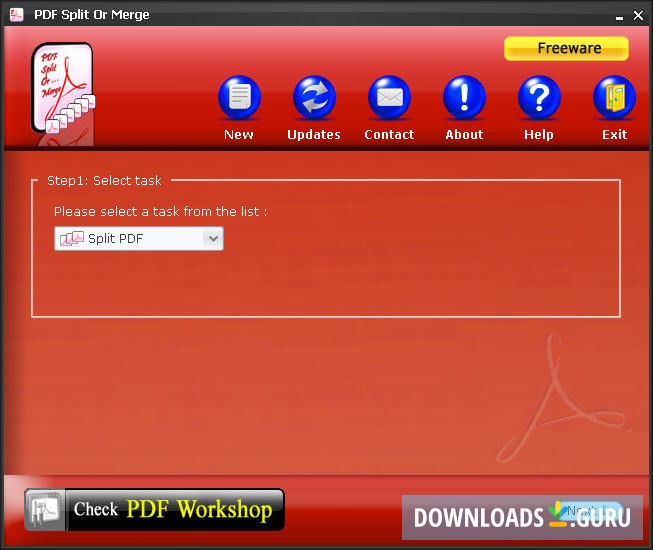Click the yellow Freeware button

(566, 48)
